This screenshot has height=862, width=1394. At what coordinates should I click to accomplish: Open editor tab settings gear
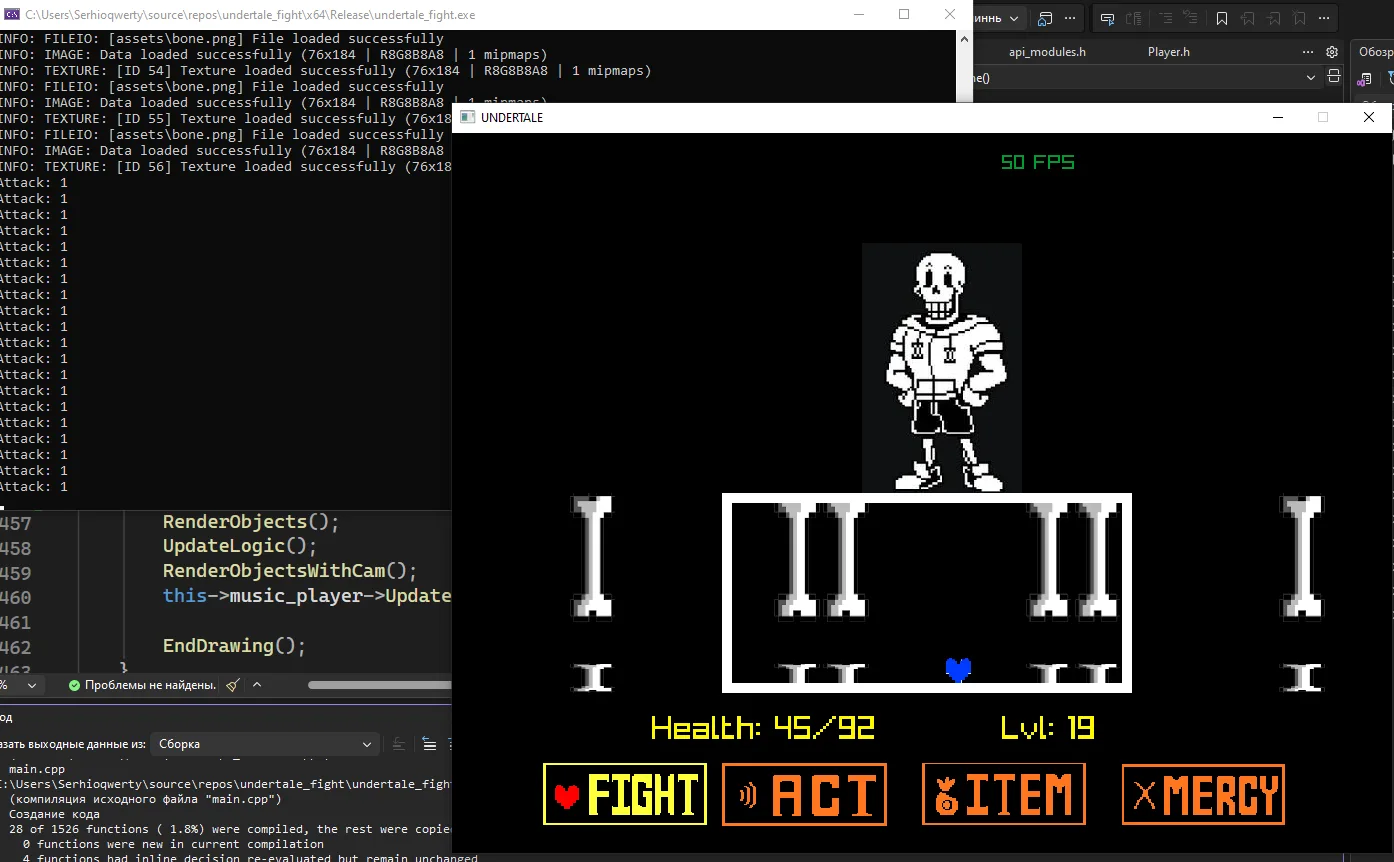pyautogui.click(x=1332, y=52)
